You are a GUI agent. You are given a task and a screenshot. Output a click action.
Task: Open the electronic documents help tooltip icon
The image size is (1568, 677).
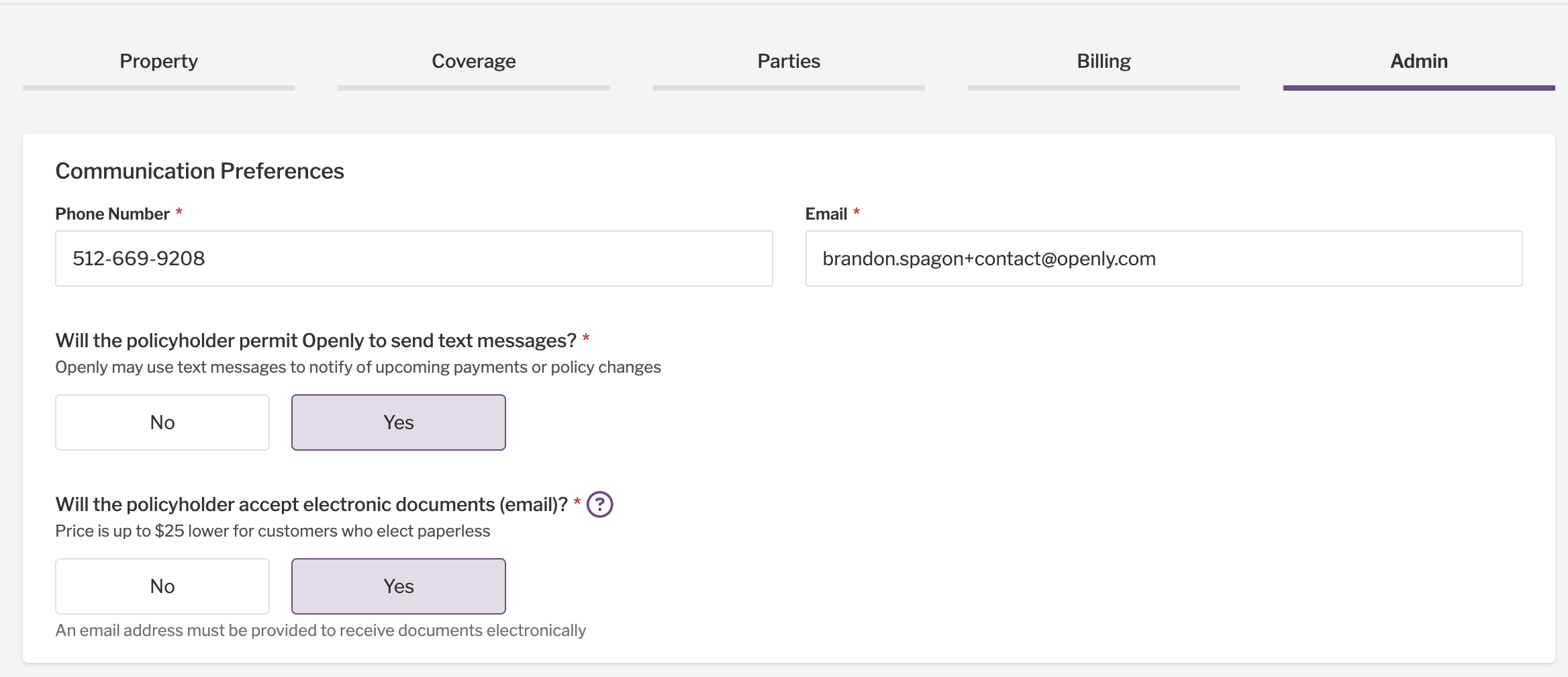[599, 504]
